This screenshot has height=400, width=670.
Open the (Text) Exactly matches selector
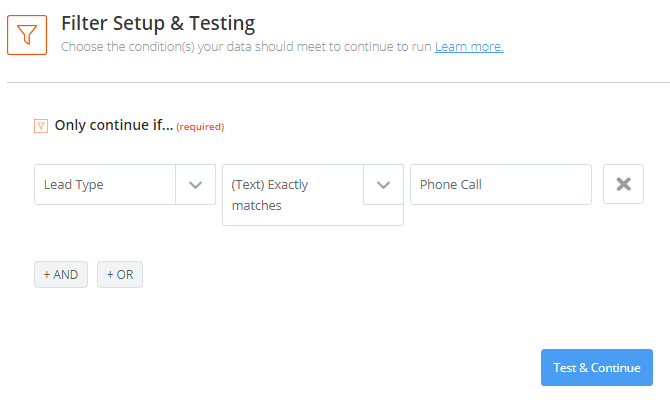[313, 195]
